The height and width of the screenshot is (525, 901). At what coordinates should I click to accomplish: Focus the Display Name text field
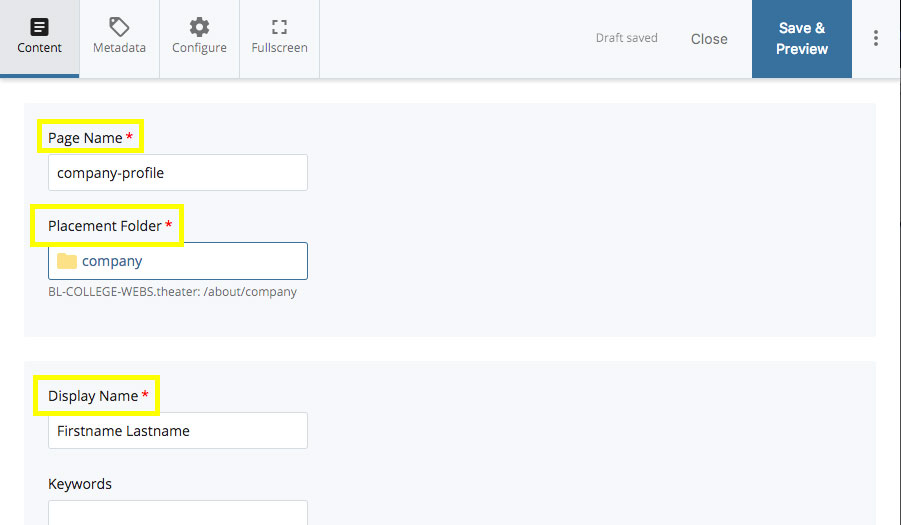[x=177, y=431]
